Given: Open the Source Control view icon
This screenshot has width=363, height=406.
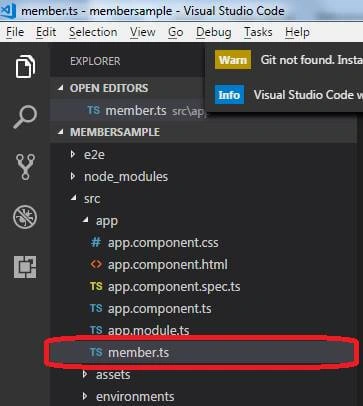Looking at the screenshot, I should (x=25, y=167).
